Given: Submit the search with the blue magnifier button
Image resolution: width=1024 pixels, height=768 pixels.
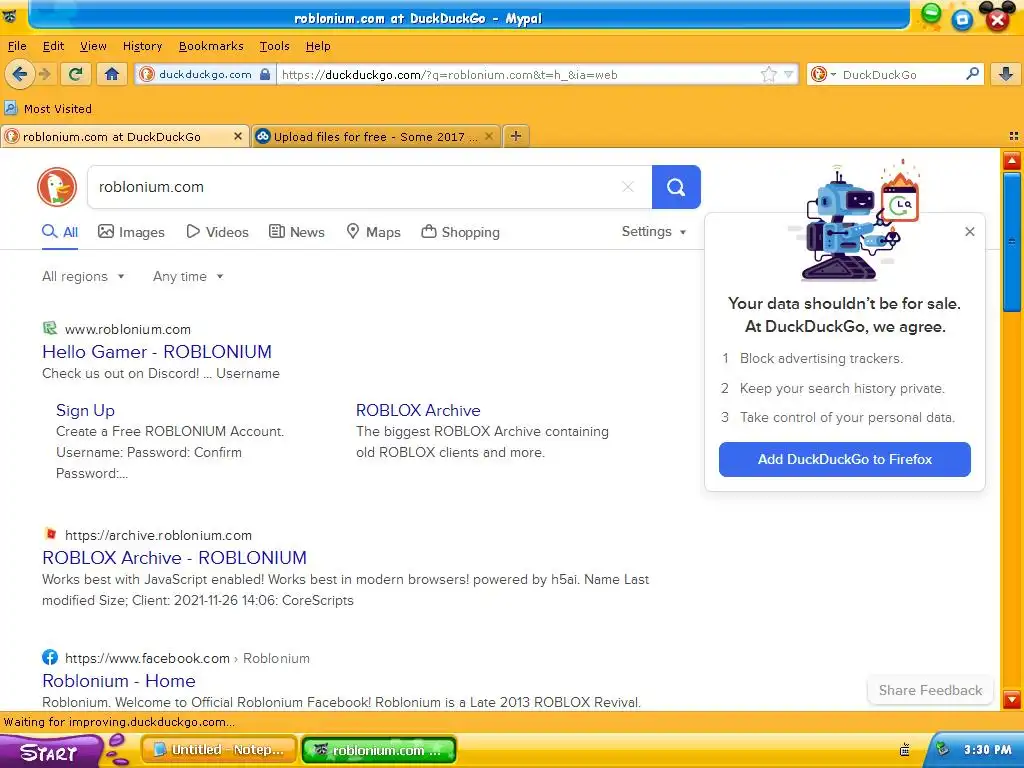Looking at the screenshot, I should (x=676, y=187).
